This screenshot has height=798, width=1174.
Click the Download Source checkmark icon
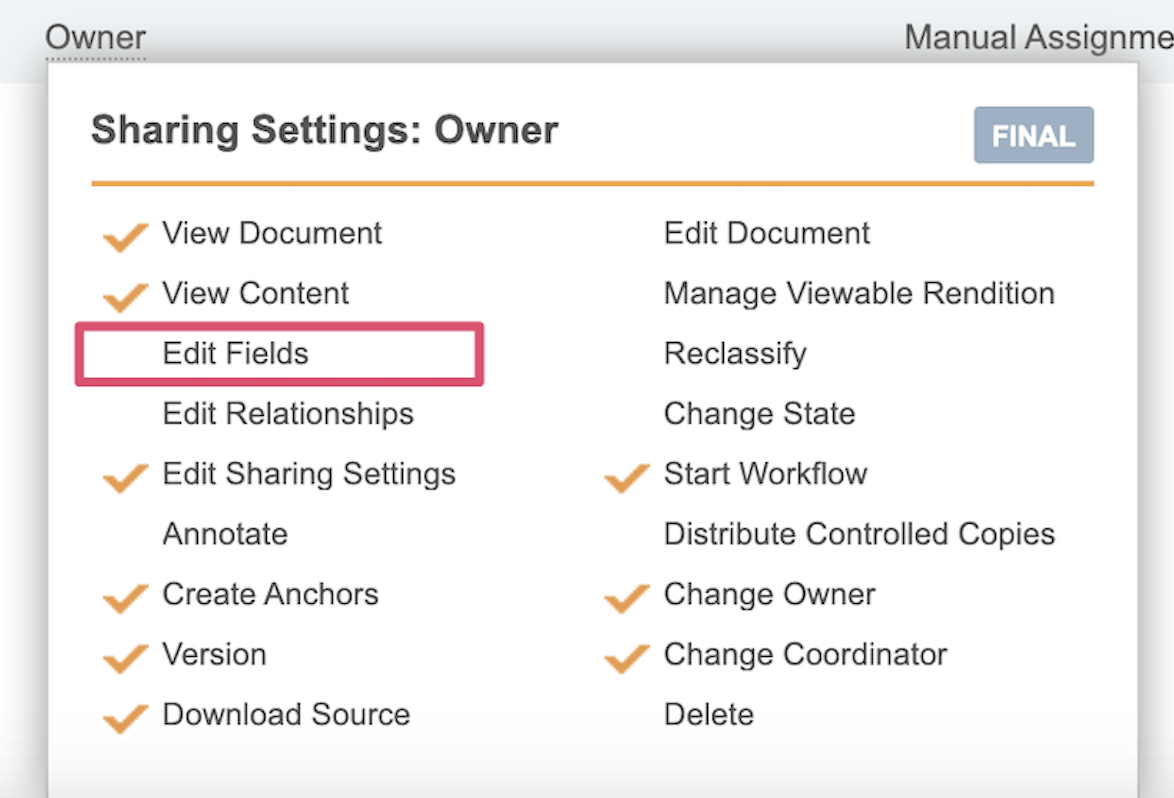coord(125,717)
